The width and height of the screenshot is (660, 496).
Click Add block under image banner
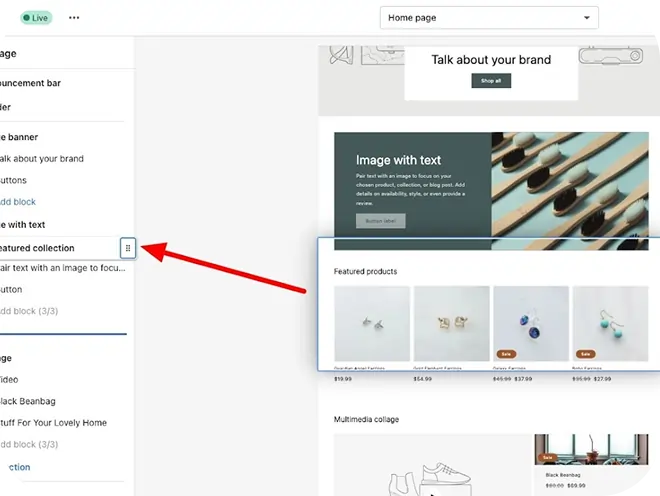[18, 202]
